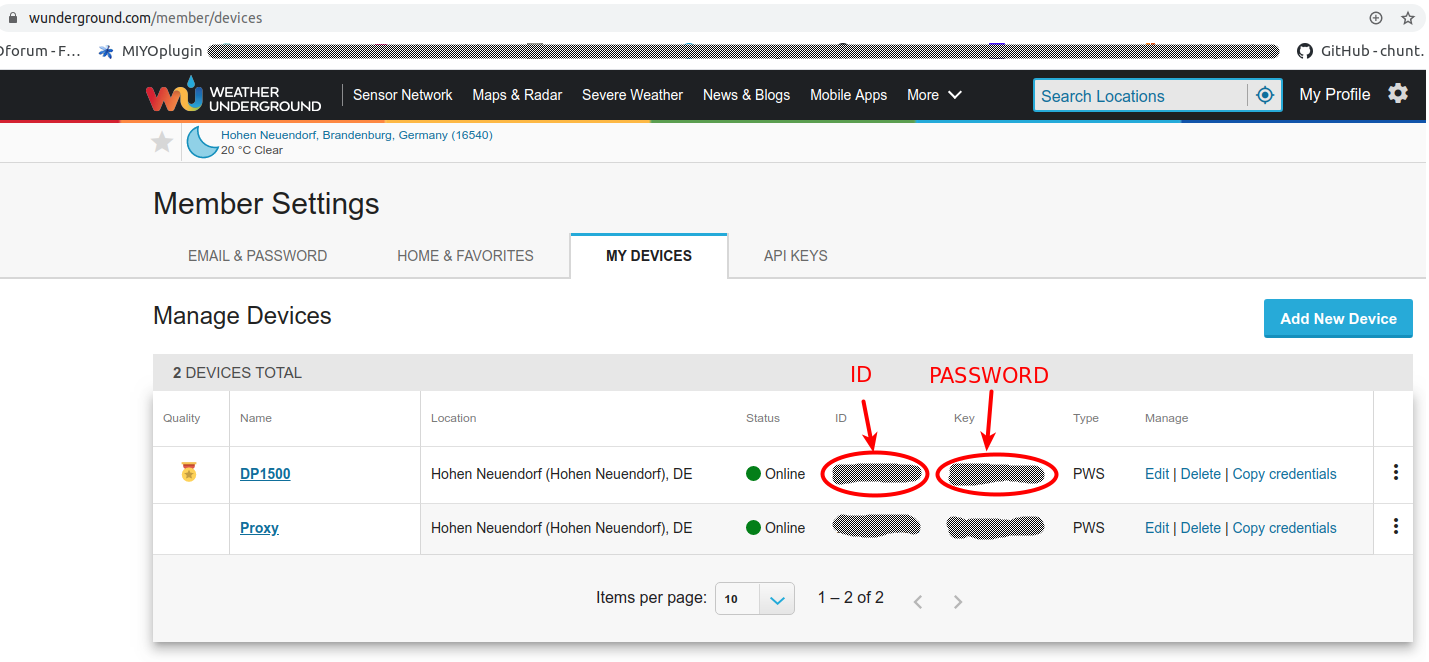
Task: Open Maps & Radar menu
Action: point(517,95)
